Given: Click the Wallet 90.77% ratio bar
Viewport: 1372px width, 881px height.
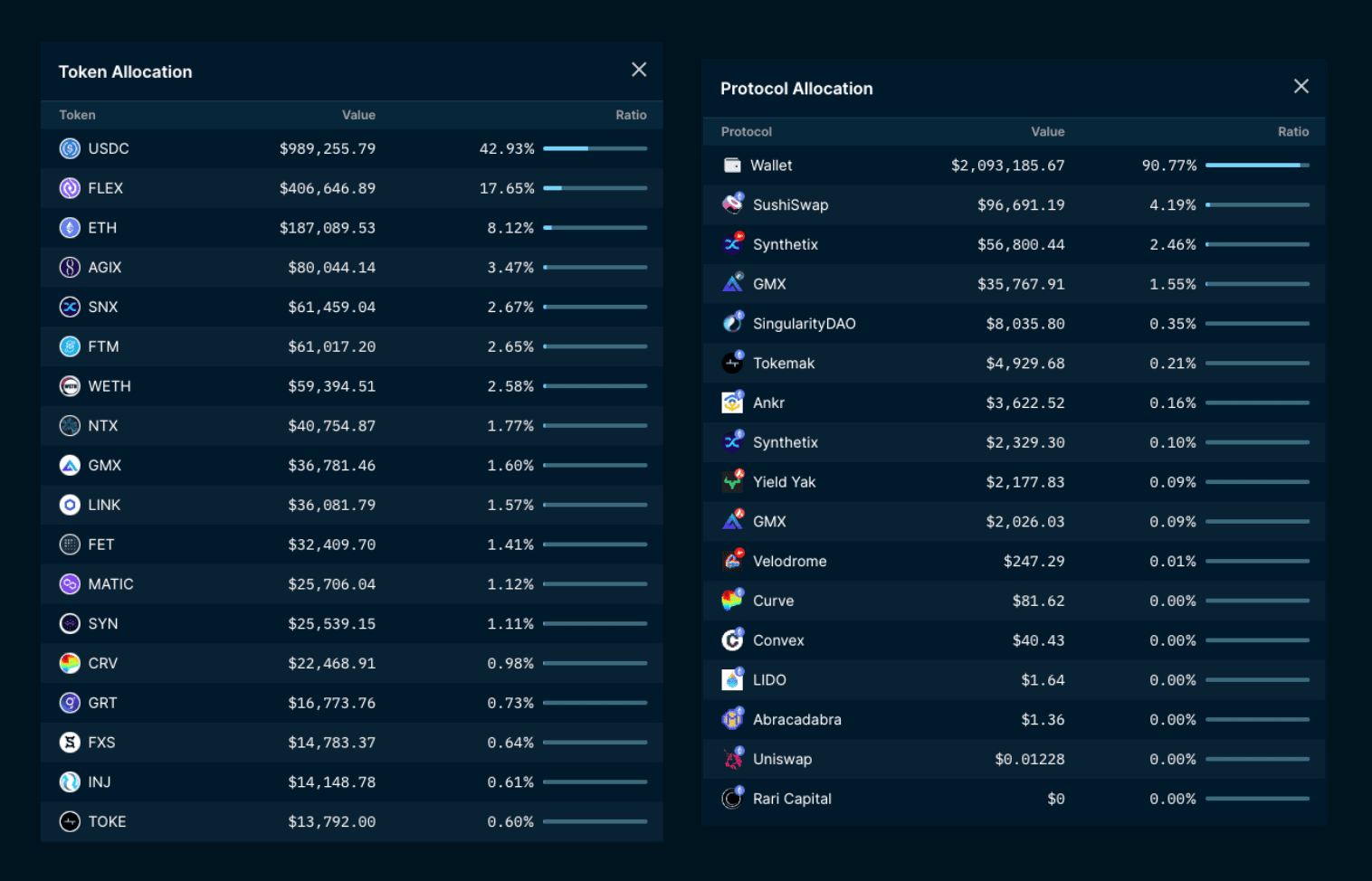Looking at the screenshot, I should [1258, 166].
